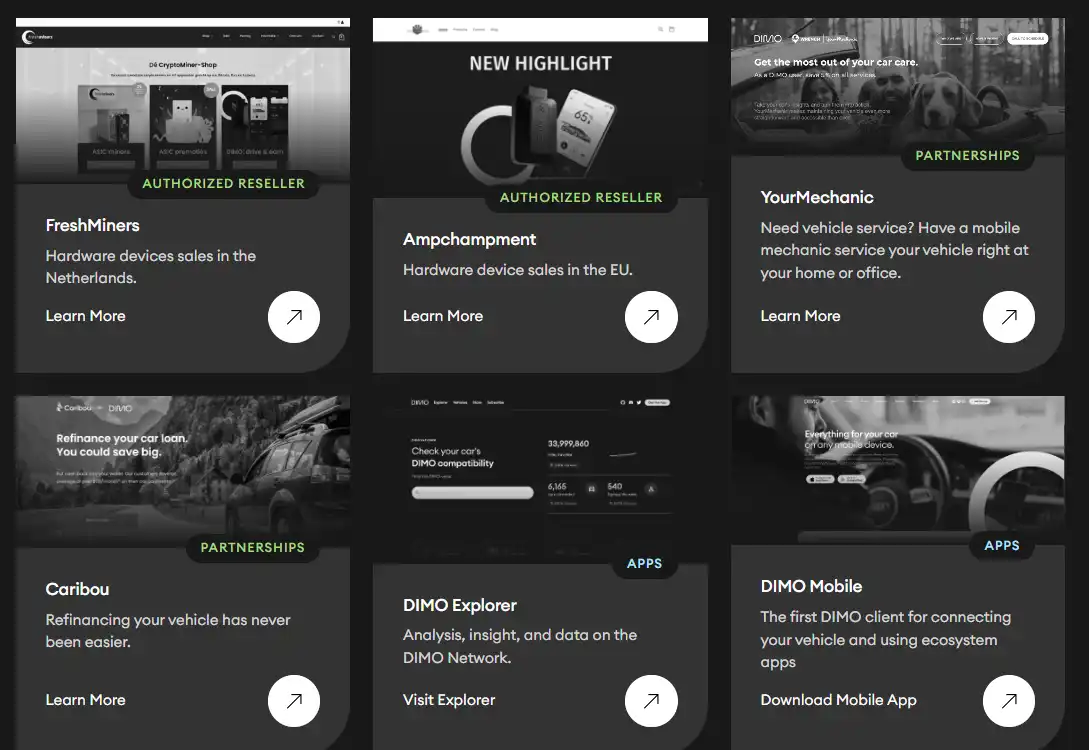Open the YourMechanic car care preview image
1089x750 pixels.
point(897,87)
